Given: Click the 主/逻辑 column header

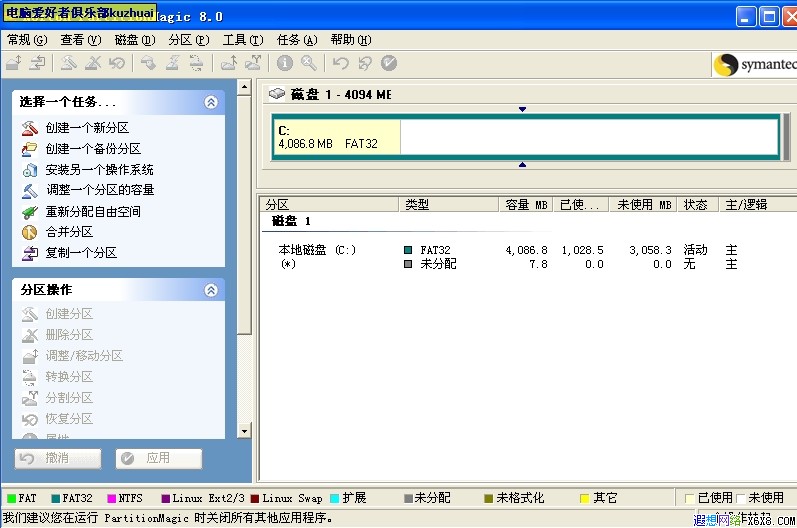Looking at the screenshot, I should click(757, 204).
